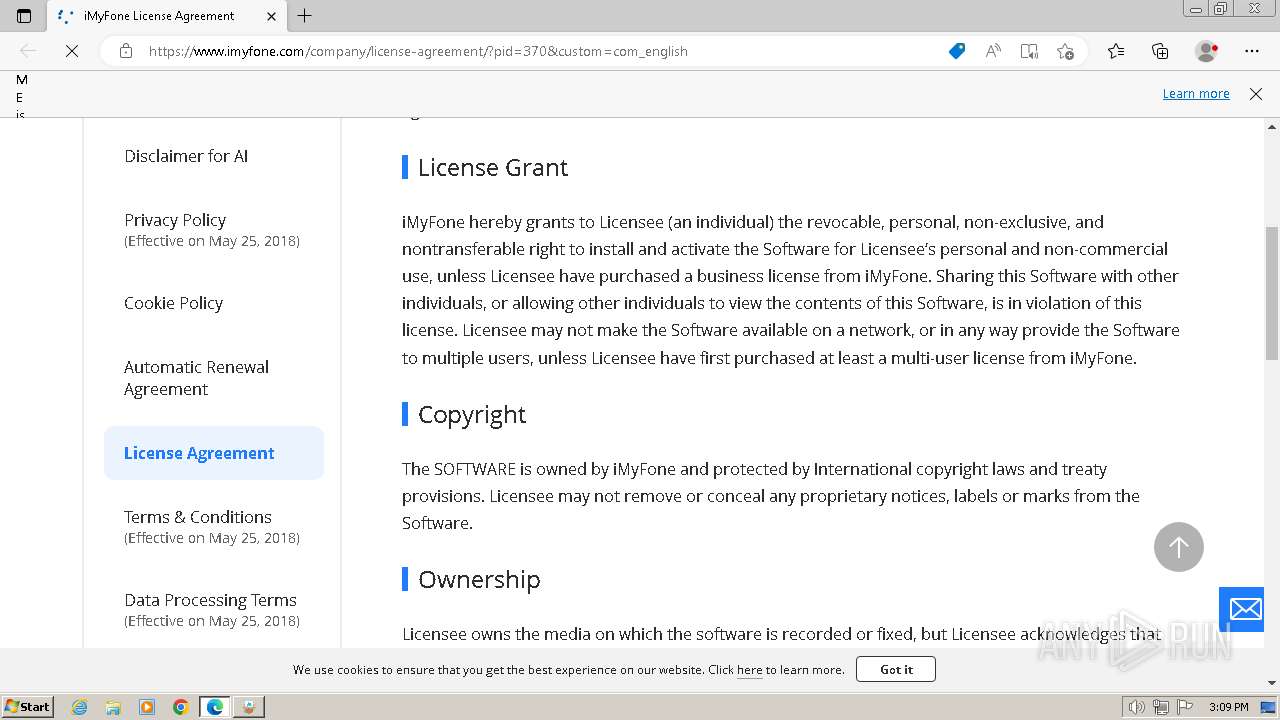Open Action Center flag icon

tap(1185, 707)
